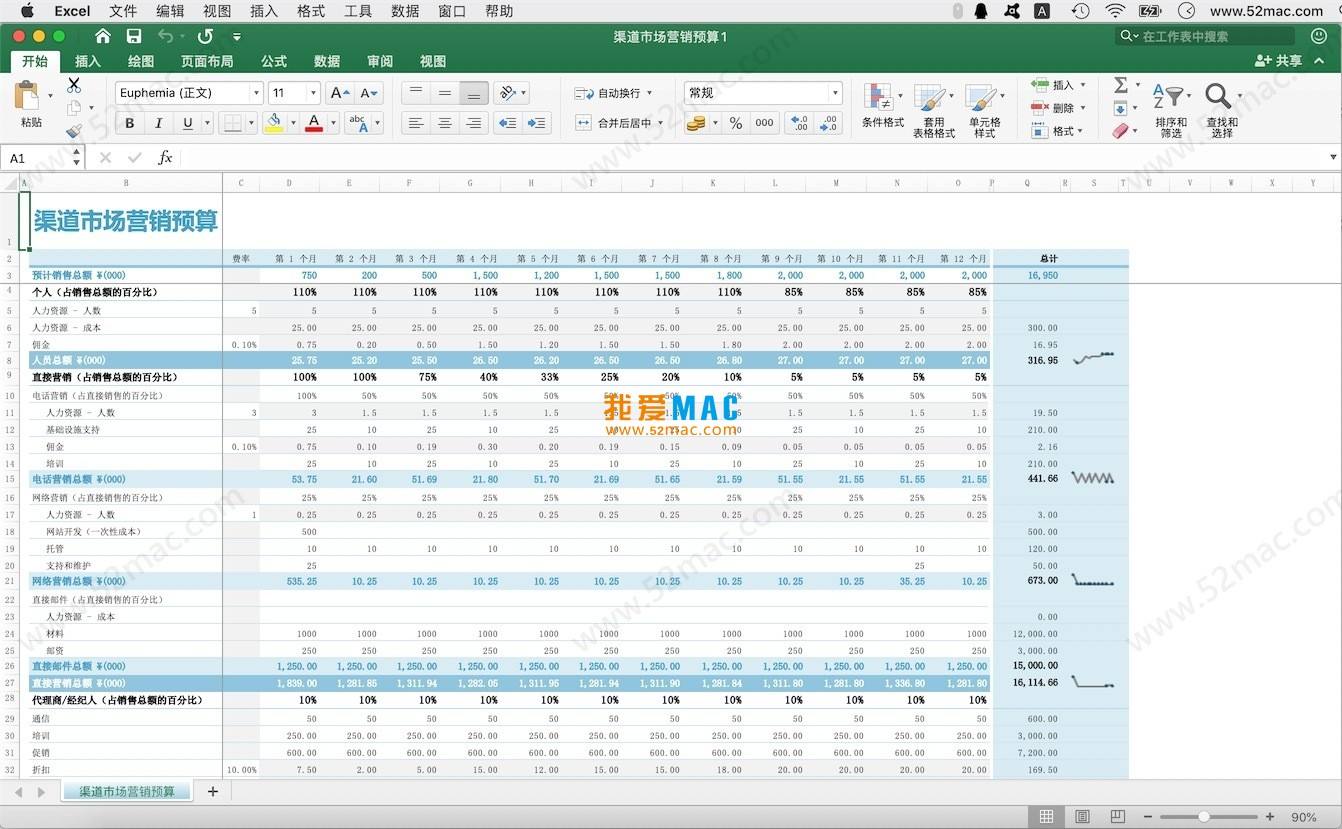The image size is (1342, 829).
Task: Click the zoom slider handle
Action: [1205, 817]
